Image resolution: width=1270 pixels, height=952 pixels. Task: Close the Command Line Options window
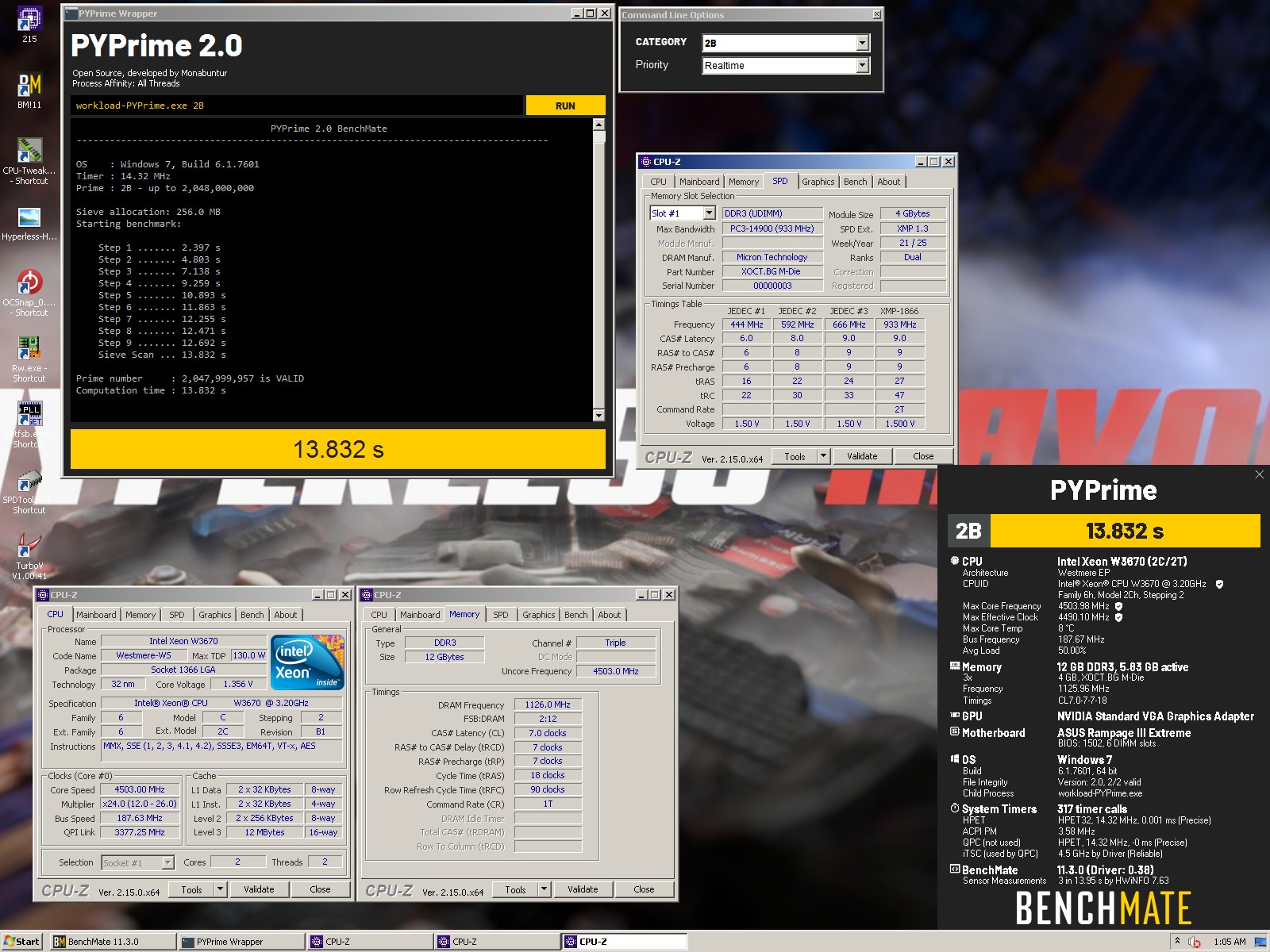point(876,14)
